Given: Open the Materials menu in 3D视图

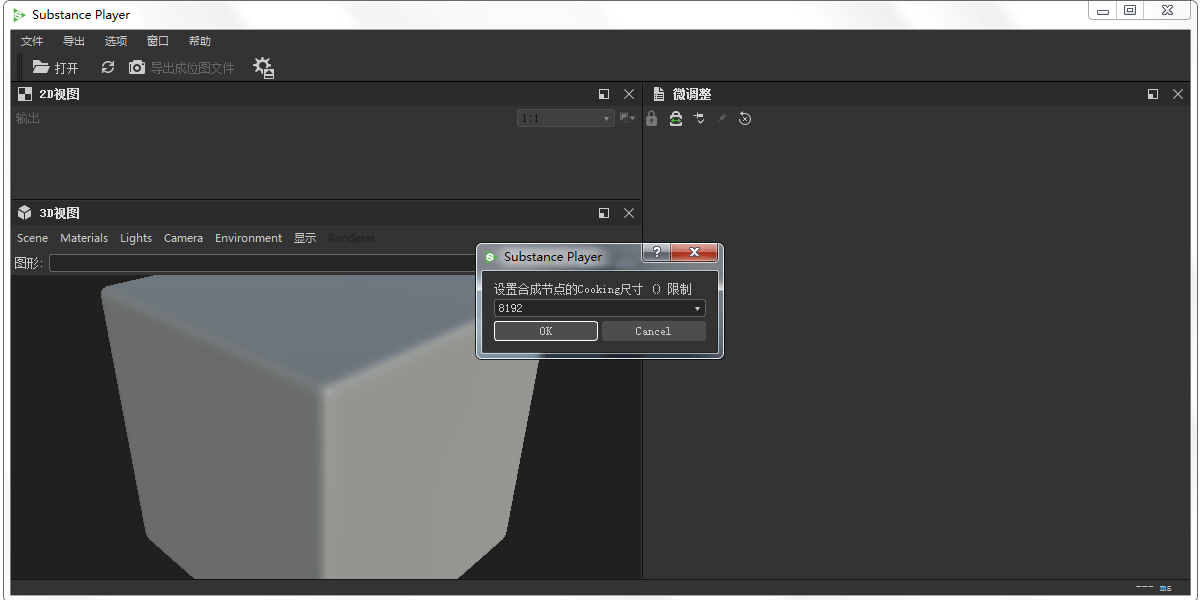Looking at the screenshot, I should coord(84,238).
